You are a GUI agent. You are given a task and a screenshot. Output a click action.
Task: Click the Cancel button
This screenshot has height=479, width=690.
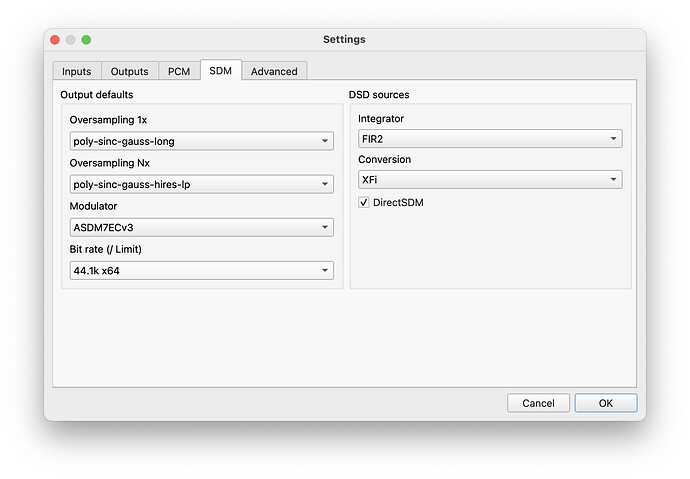(x=538, y=403)
